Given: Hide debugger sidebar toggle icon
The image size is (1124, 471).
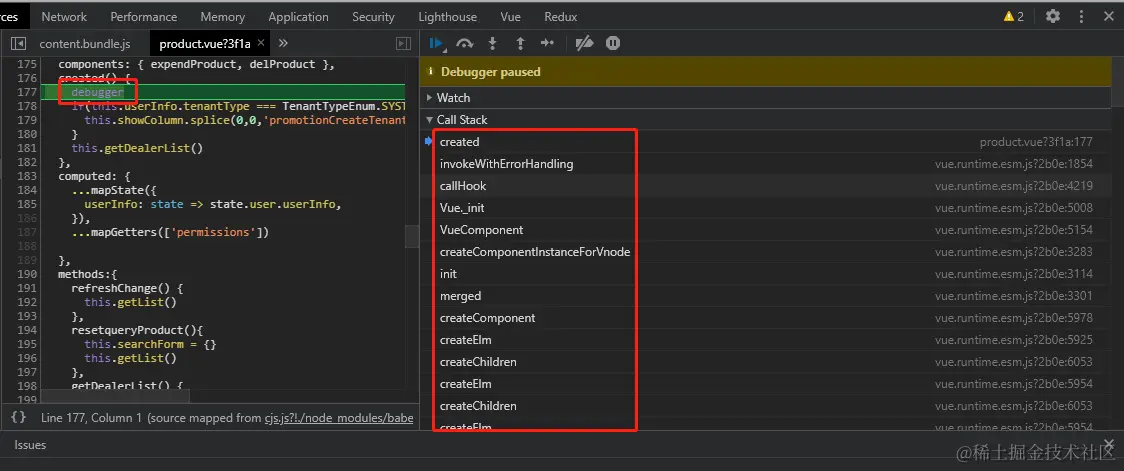Looking at the screenshot, I should [x=404, y=44].
